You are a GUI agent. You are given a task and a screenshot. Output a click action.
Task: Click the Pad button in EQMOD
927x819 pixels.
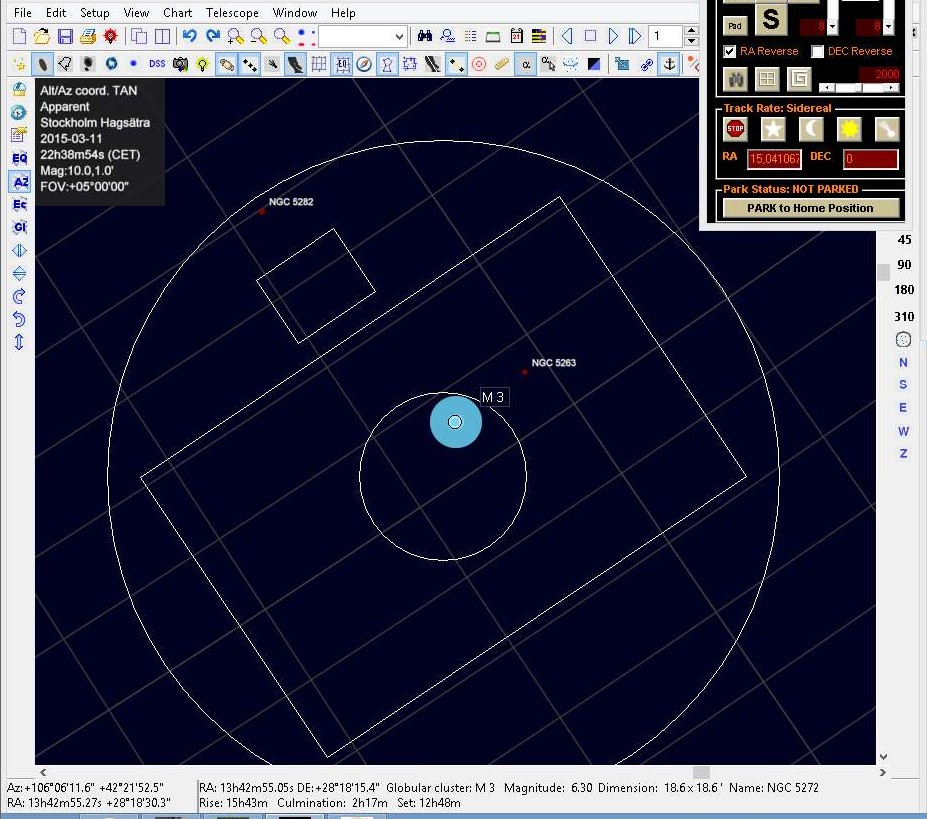735,26
